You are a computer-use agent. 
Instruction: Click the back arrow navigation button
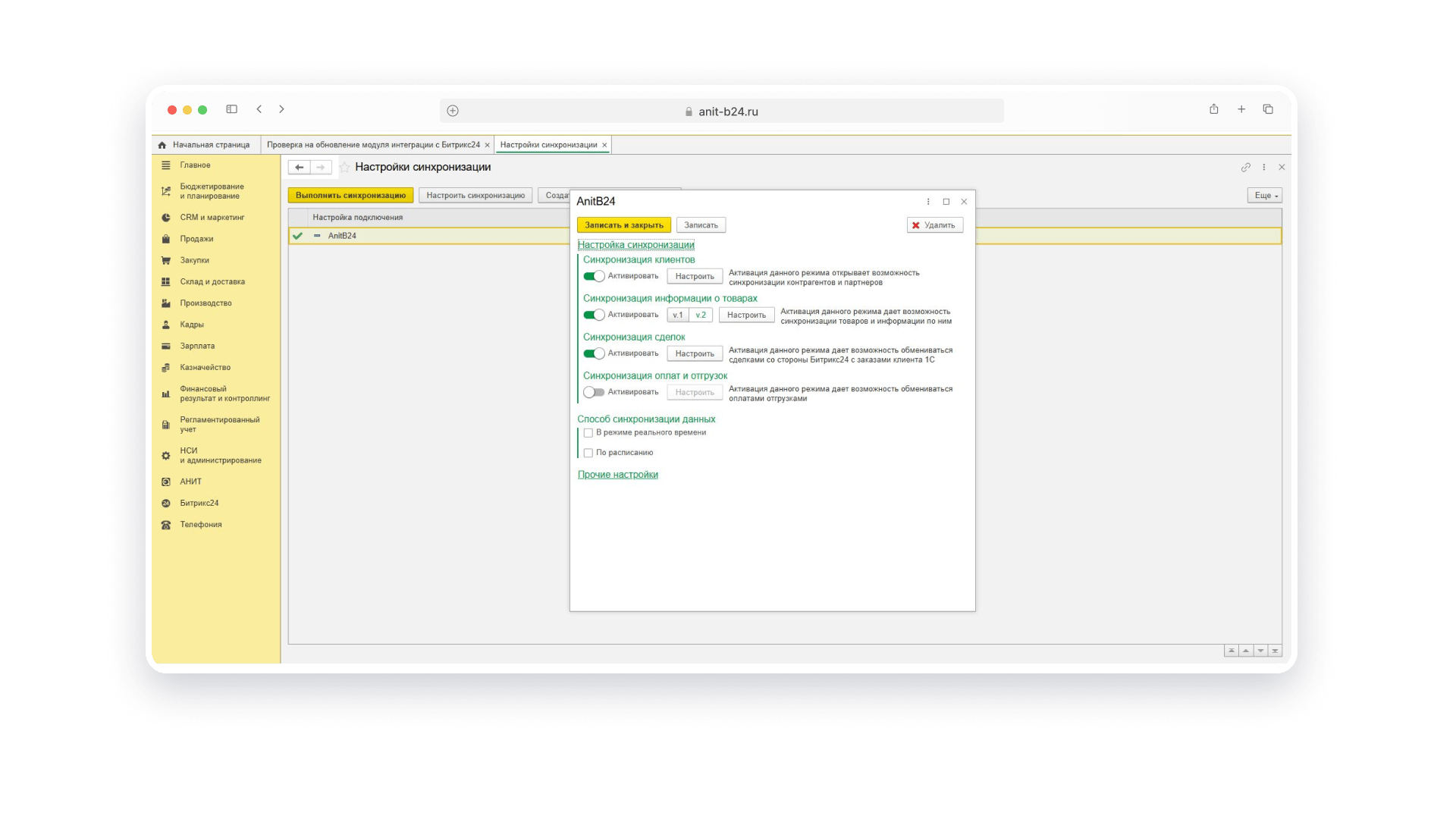point(300,168)
